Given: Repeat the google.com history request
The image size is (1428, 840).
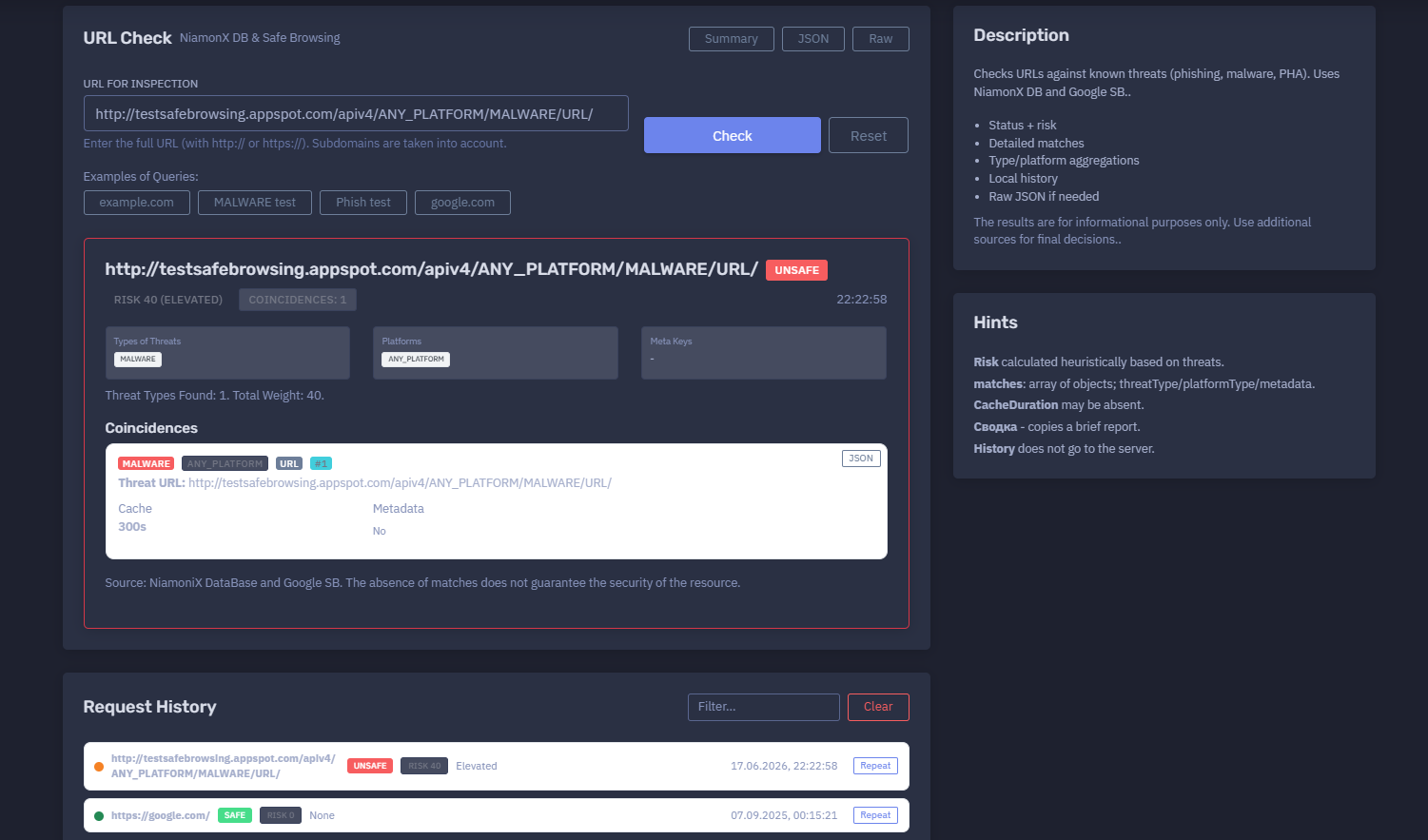Looking at the screenshot, I should 875,815.
